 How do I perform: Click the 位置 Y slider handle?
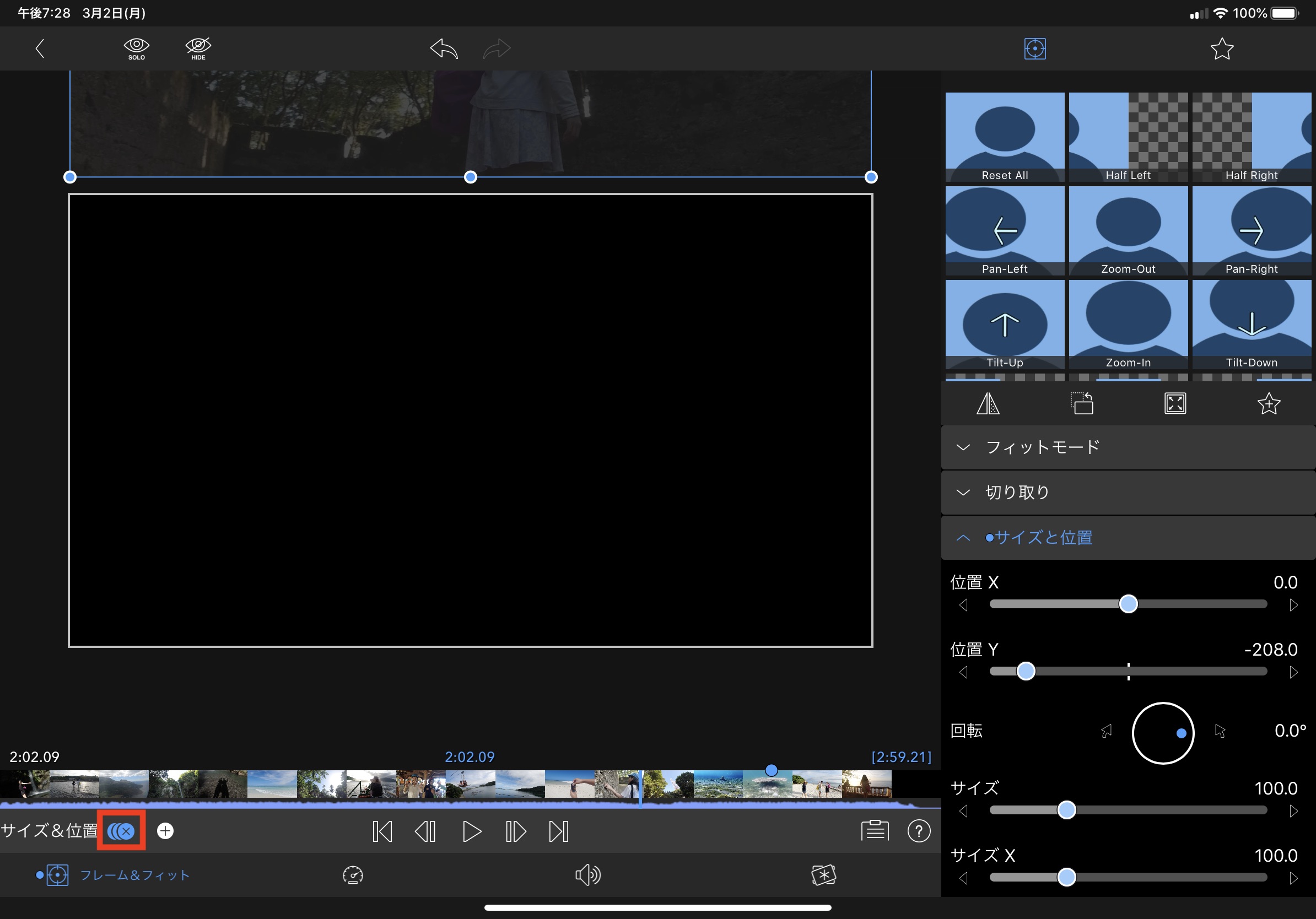coord(1026,671)
